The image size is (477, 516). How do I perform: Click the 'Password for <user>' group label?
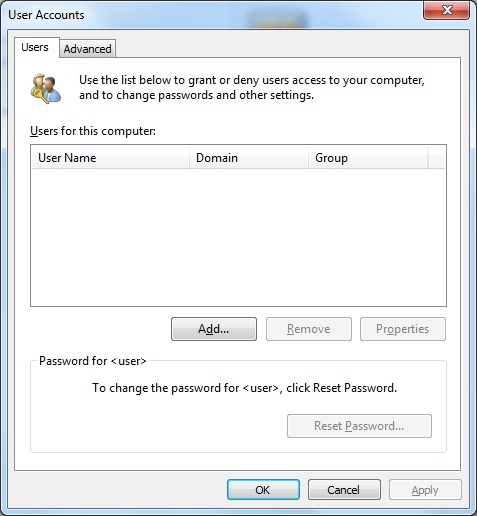tap(93, 361)
